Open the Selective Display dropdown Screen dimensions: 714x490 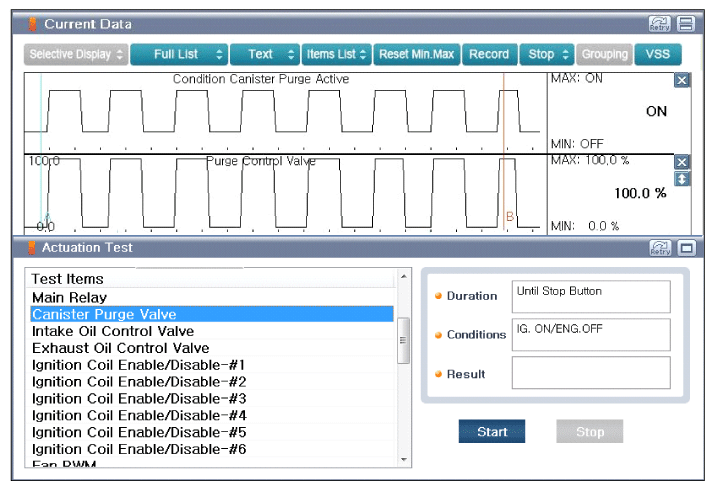click(76, 54)
